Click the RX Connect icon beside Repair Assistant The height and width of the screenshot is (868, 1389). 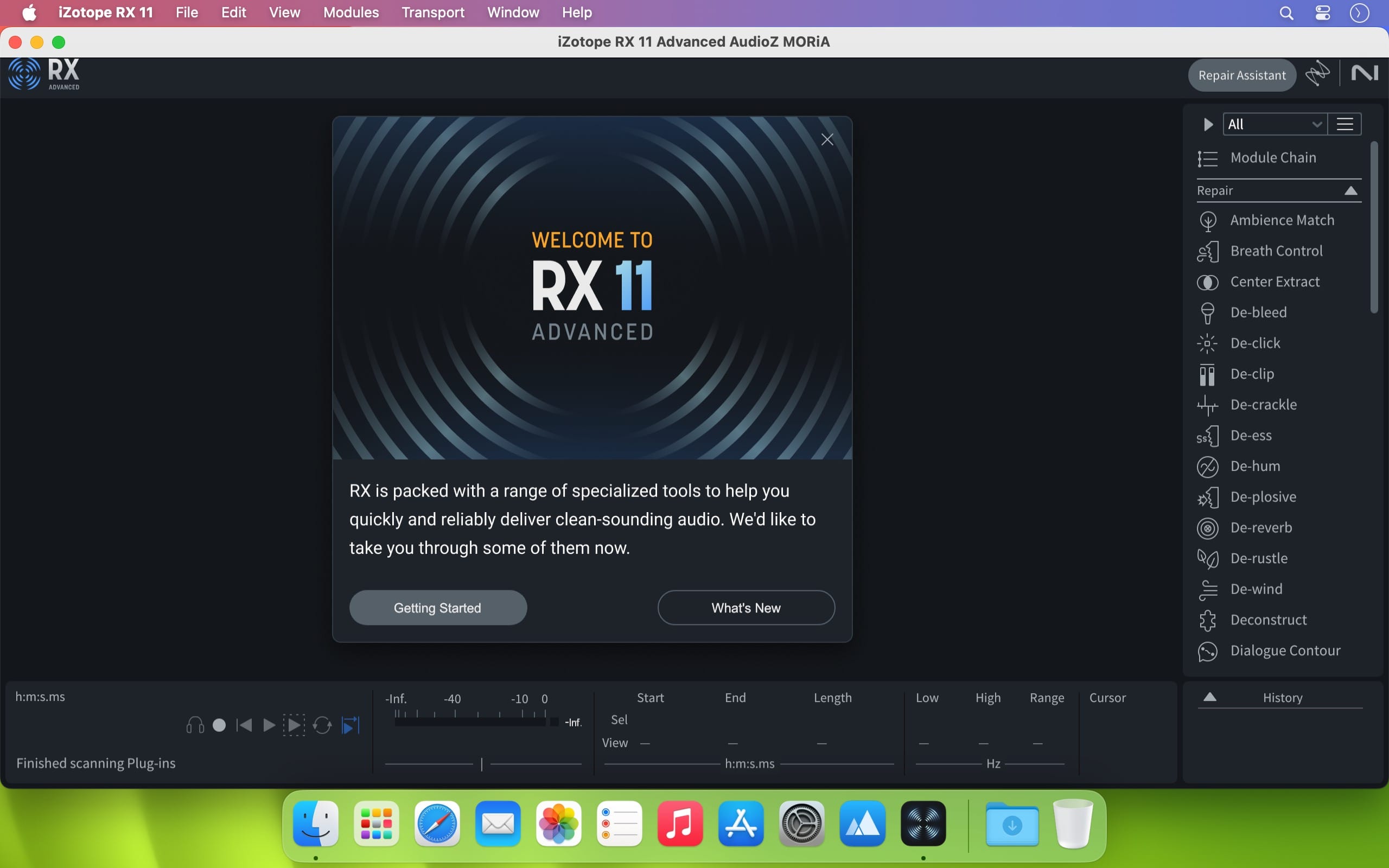point(1318,73)
